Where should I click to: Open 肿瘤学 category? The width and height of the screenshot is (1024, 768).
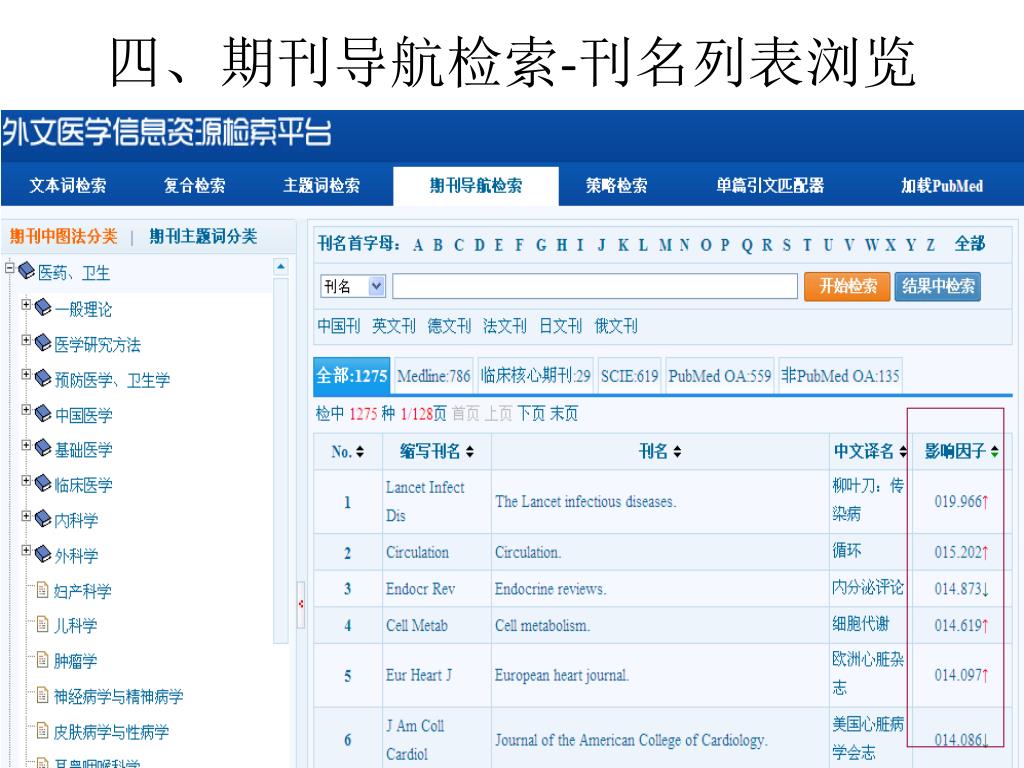(x=75, y=661)
